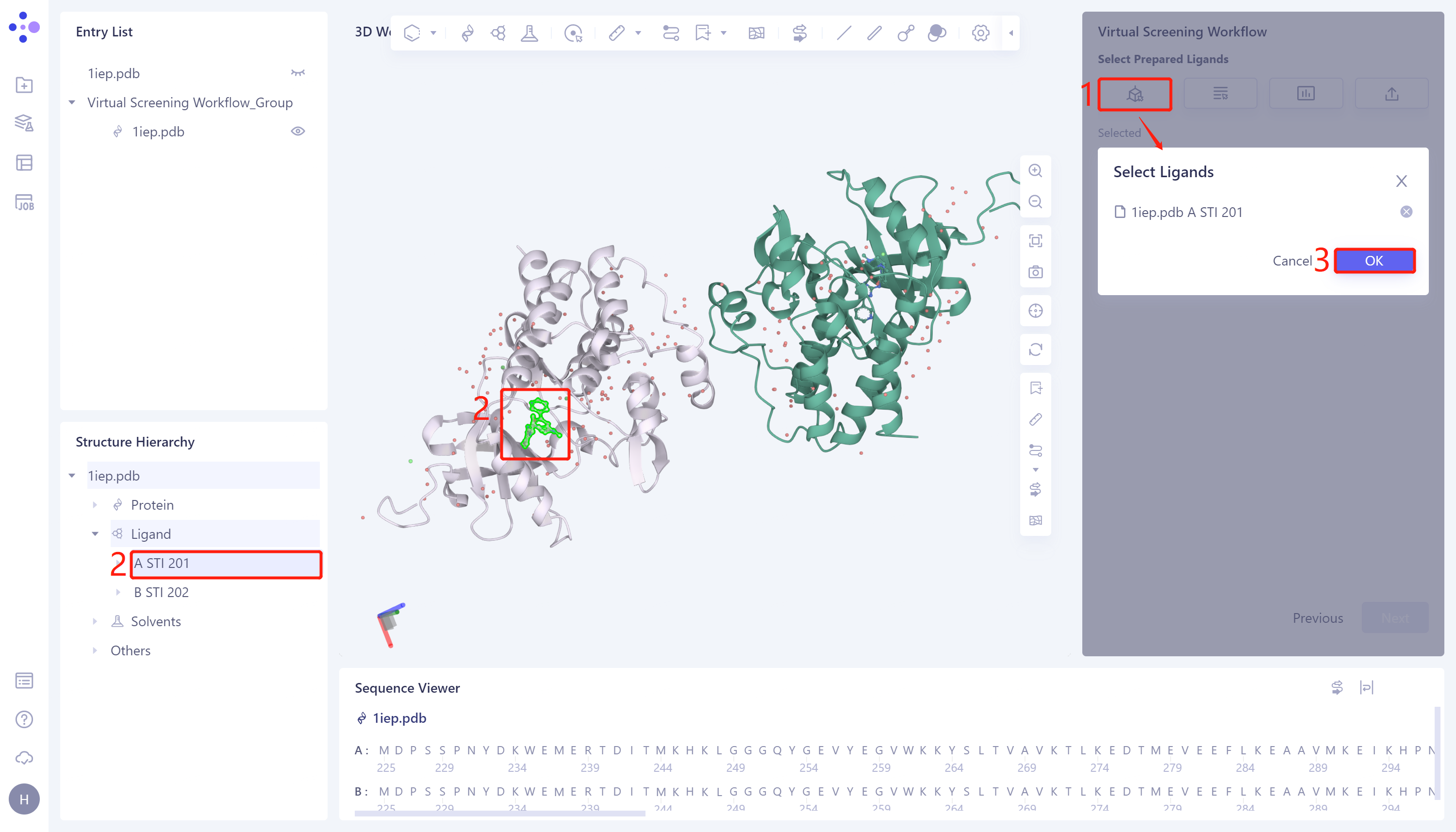Click the reset view rotate icon
Viewport: 1456px width, 832px height.
pos(1035,349)
